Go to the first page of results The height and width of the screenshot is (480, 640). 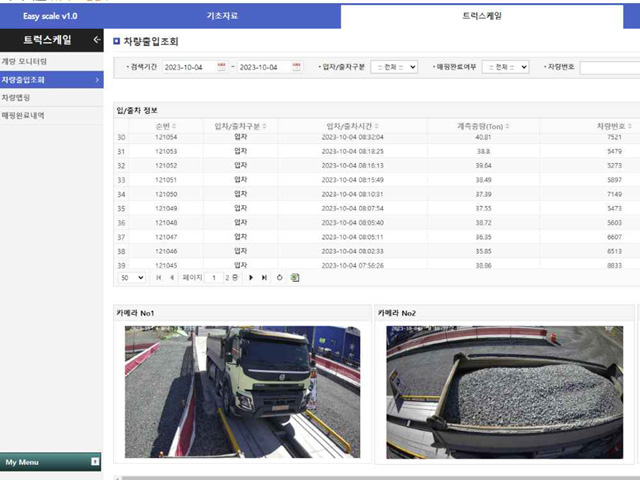pyautogui.click(x=159, y=277)
